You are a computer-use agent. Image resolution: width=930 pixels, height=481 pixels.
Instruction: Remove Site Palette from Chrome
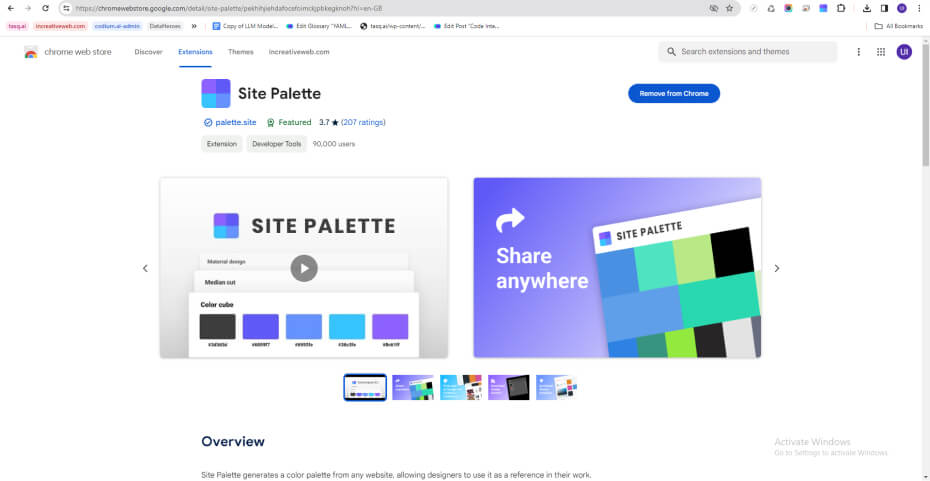click(x=674, y=93)
